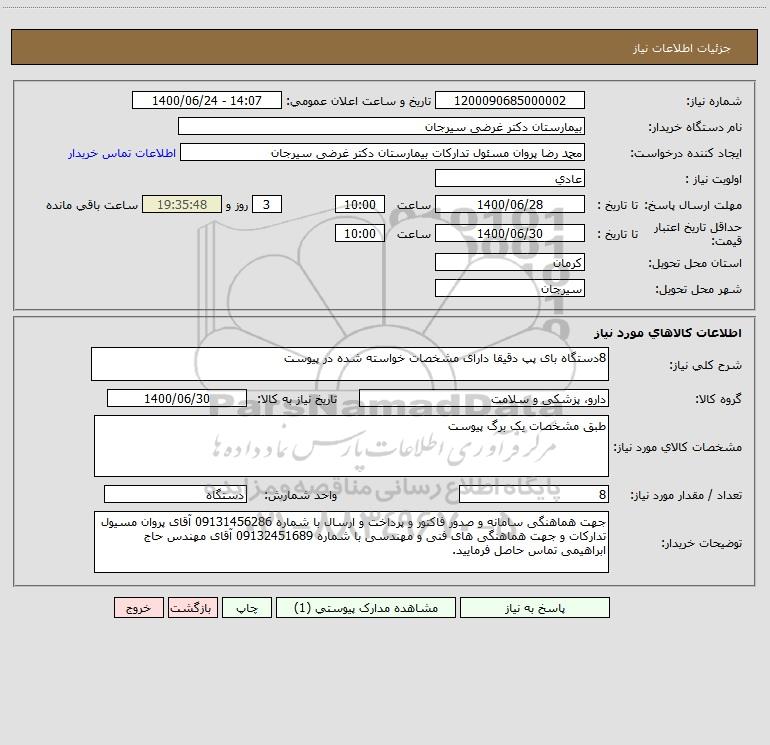The height and width of the screenshot is (745, 770).
Task: Click the اطلاعات کالاهای مورد نیاز section heading
Action: point(668,333)
